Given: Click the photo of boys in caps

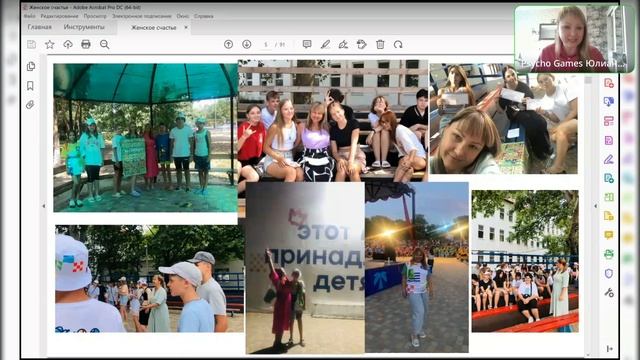Looking at the screenshot, I should 149,278.
